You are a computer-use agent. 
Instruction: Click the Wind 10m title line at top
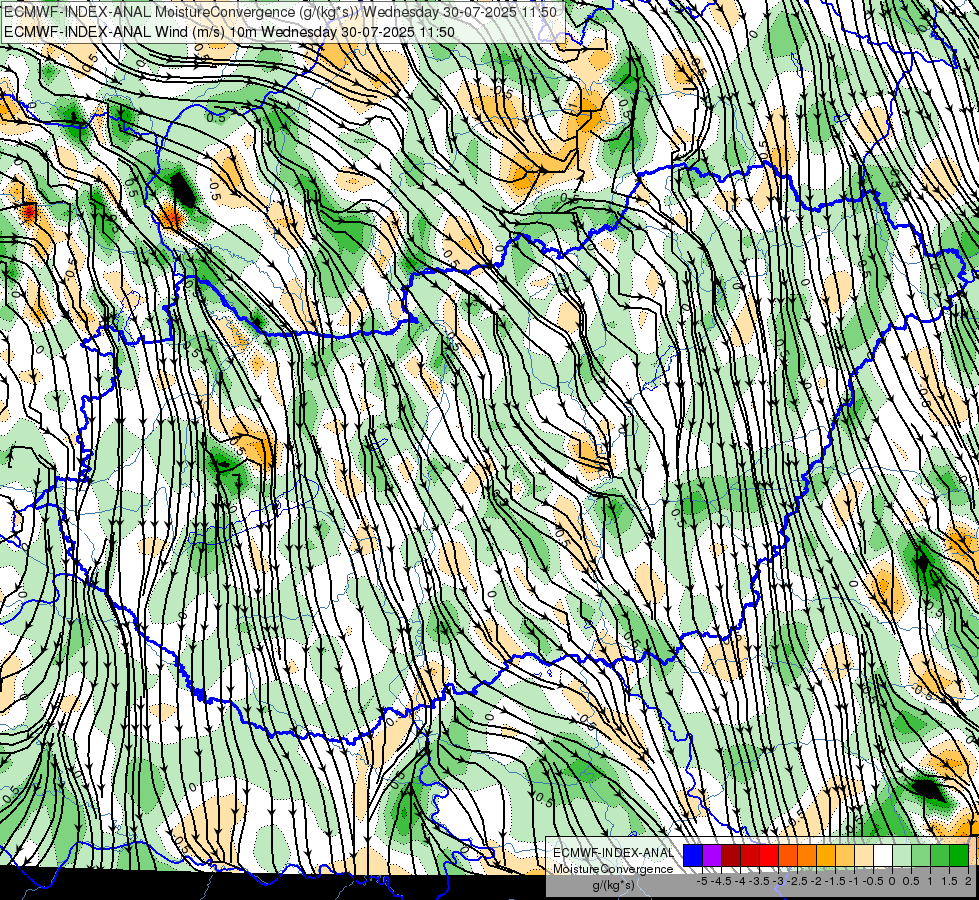(229, 31)
